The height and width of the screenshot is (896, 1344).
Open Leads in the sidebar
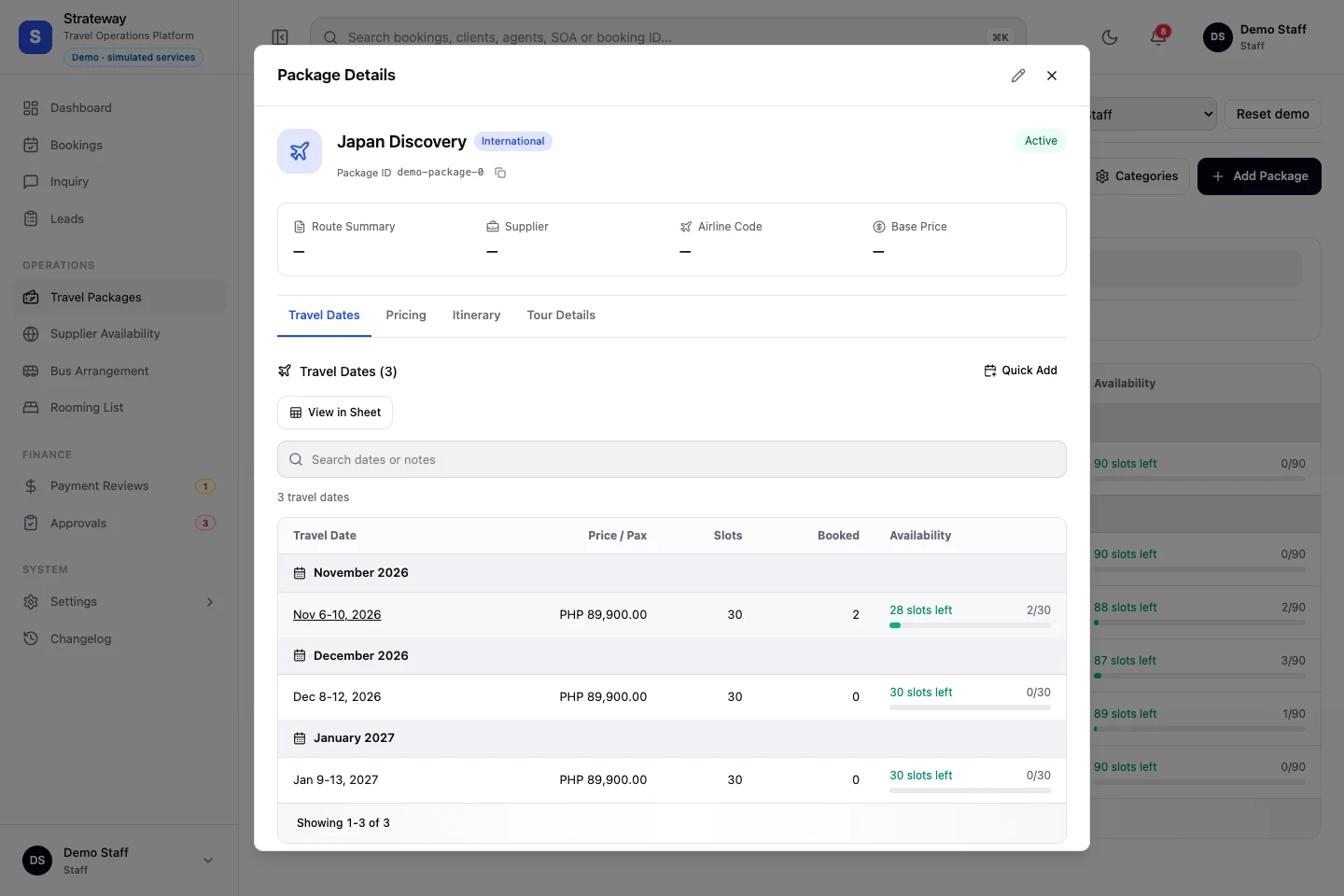pos(119,219)
